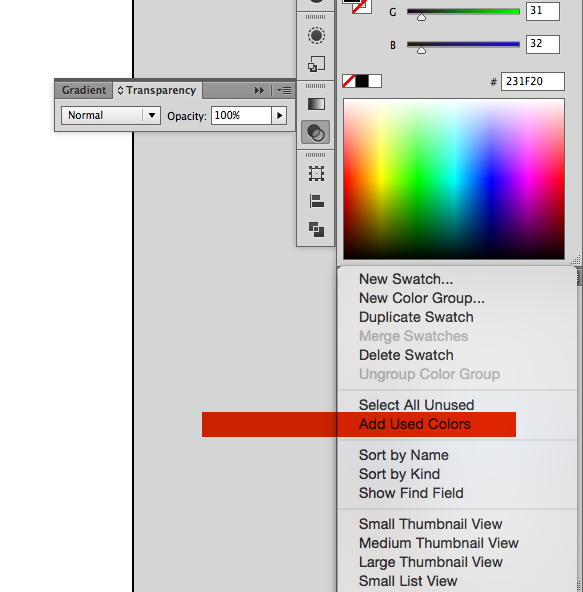Click the black swatch beside None
Viewport: 583px width, 592px height.
pyautogui.click(x=362, y=81)
